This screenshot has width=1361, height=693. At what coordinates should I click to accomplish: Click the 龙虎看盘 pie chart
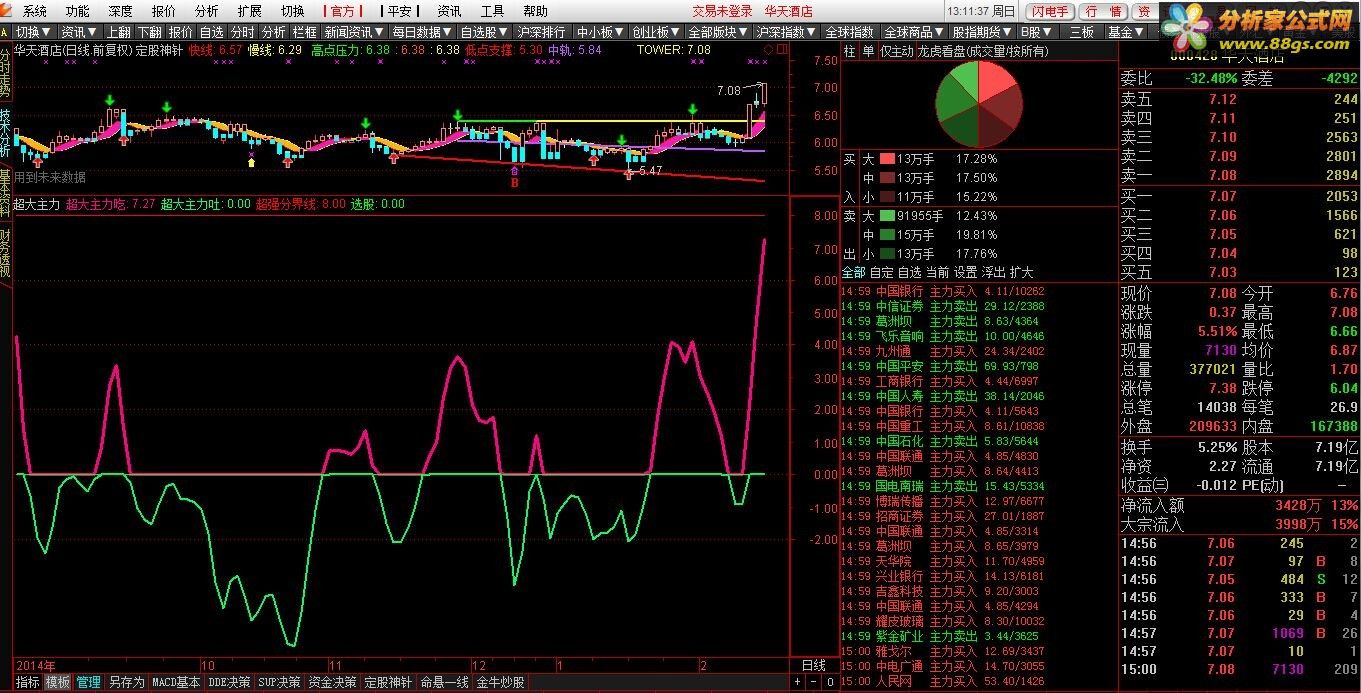click(x=980, y=104)
